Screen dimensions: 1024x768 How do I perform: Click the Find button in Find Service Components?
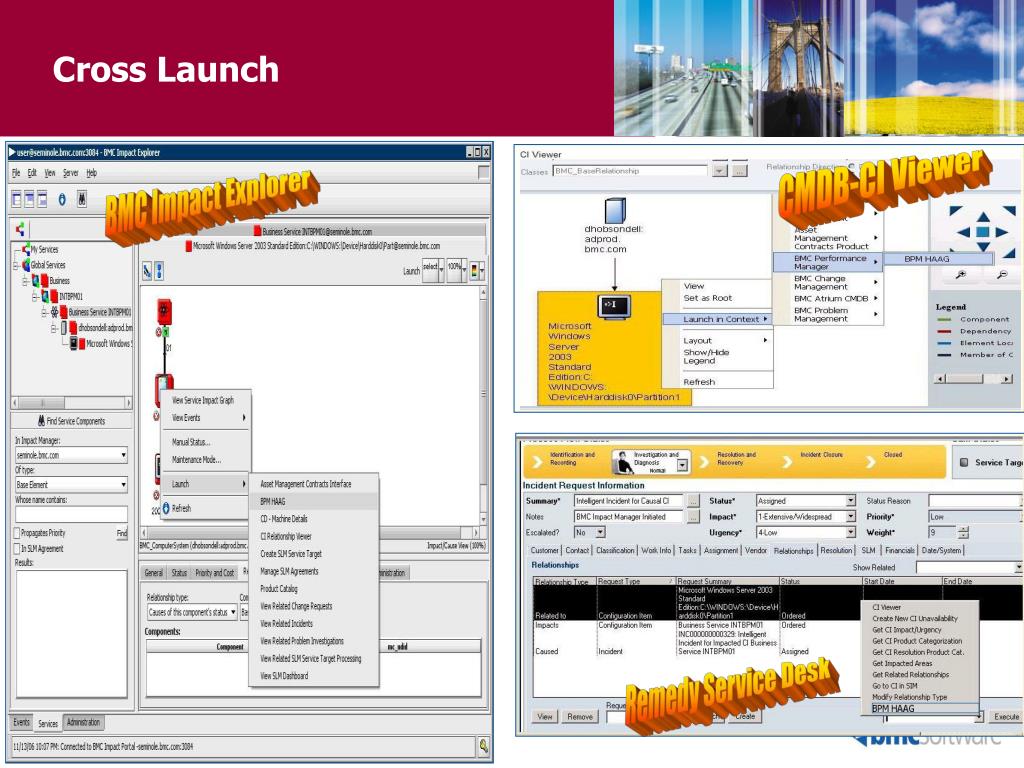coord(122,533)
